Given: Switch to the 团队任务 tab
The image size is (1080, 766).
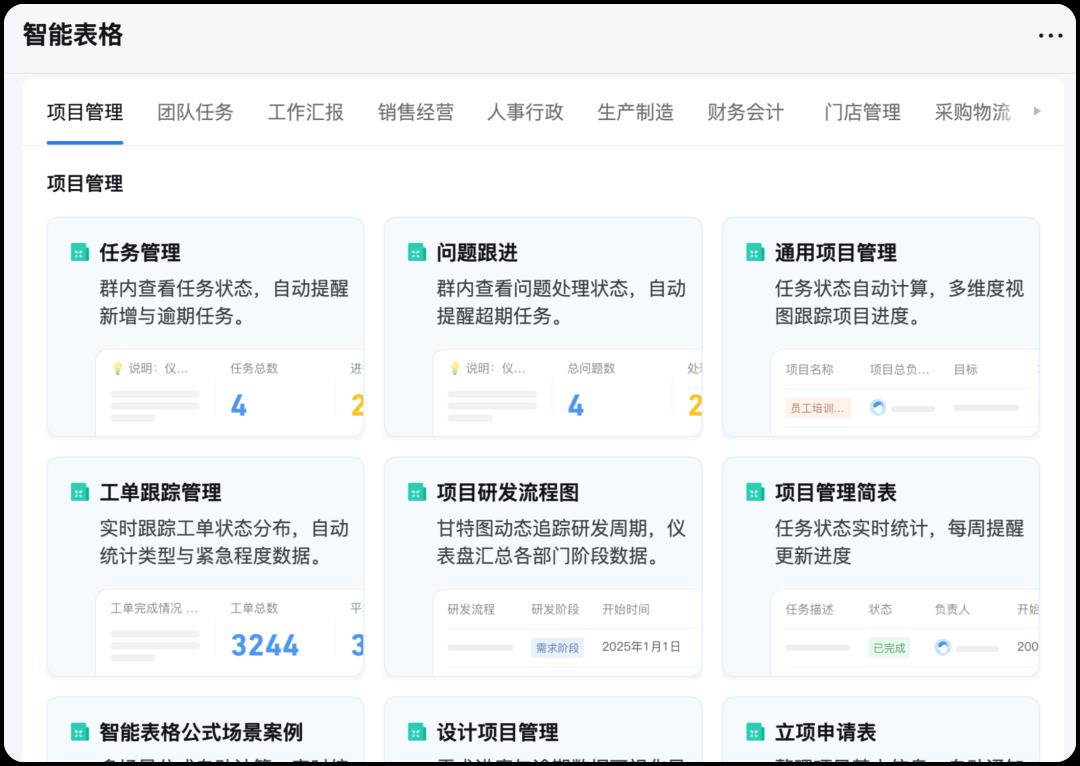Looking at the screenshot, I should 196,112.
